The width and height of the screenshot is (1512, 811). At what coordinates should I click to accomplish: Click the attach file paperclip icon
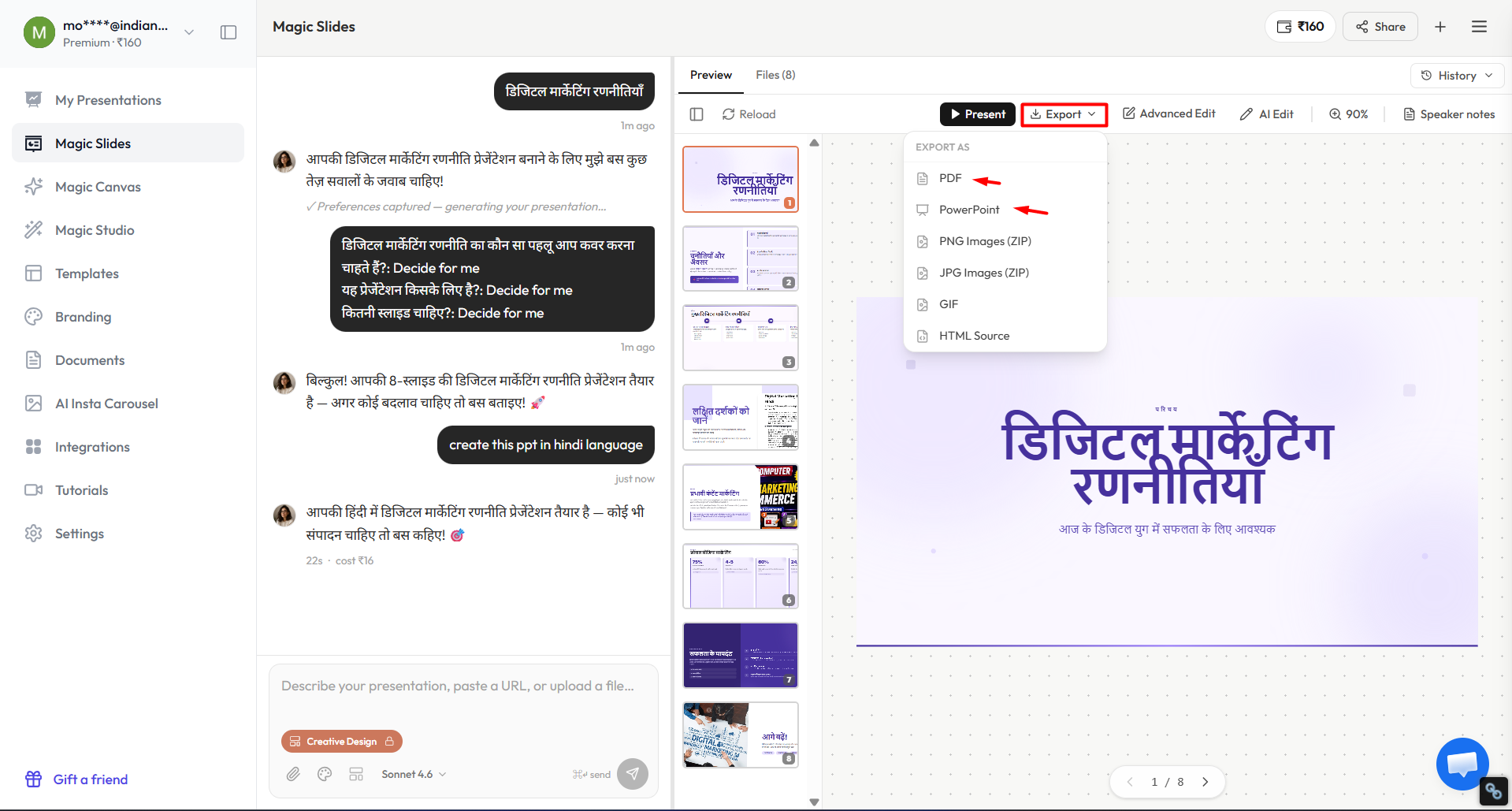(x=293, y=774)
